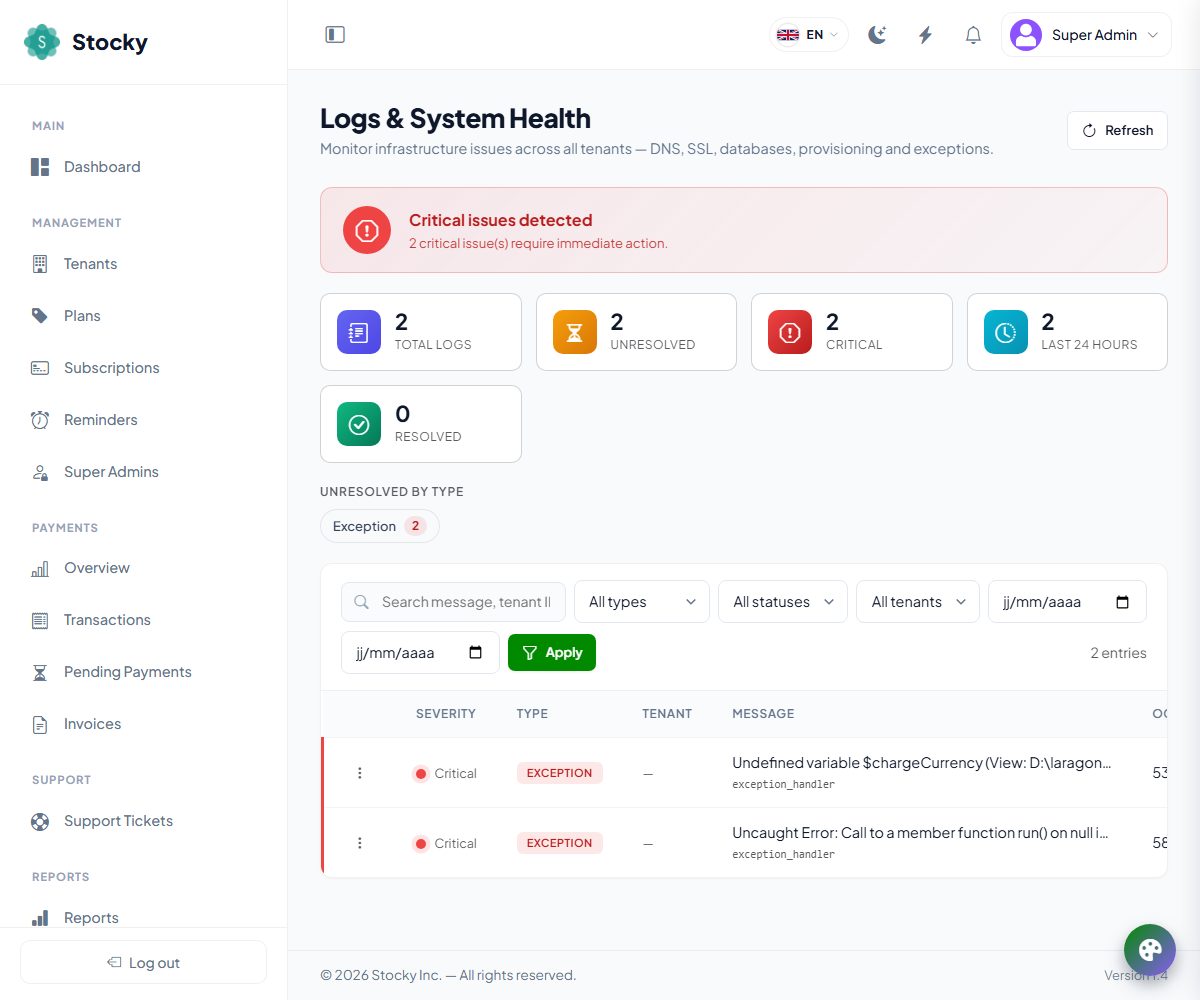1200x1000 pixels.
Task: Click the Unresolved hourglass card icon
Action: coord(574,332)
